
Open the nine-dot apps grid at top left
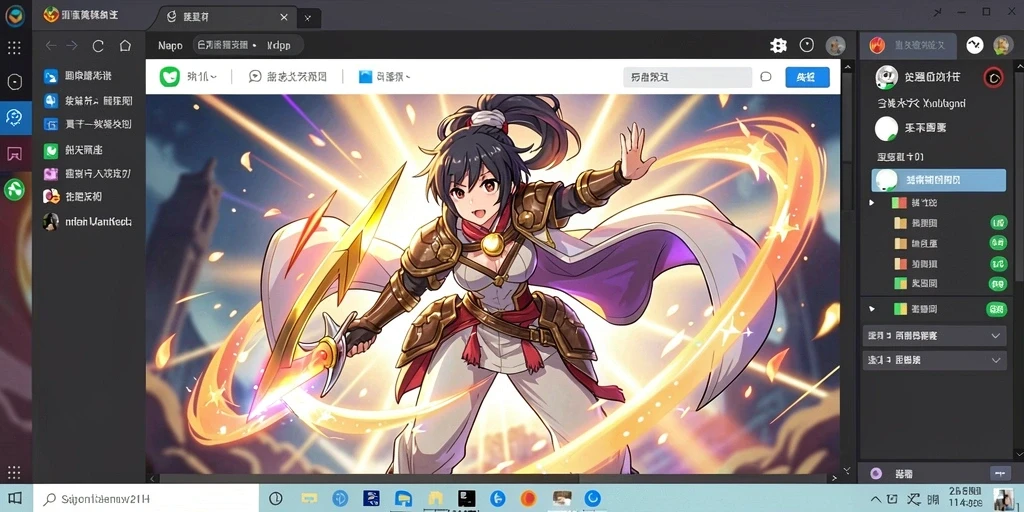(14, 47)
